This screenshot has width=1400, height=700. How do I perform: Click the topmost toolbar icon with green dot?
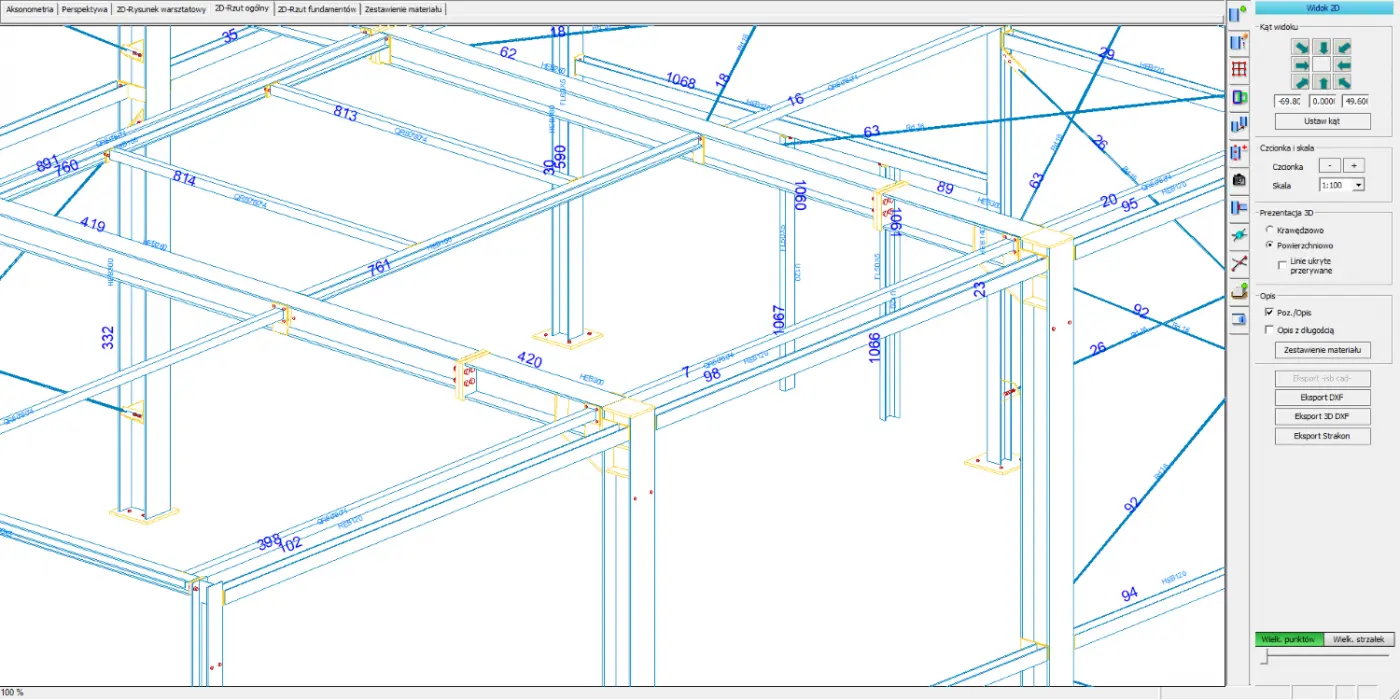coord(1239,14)
